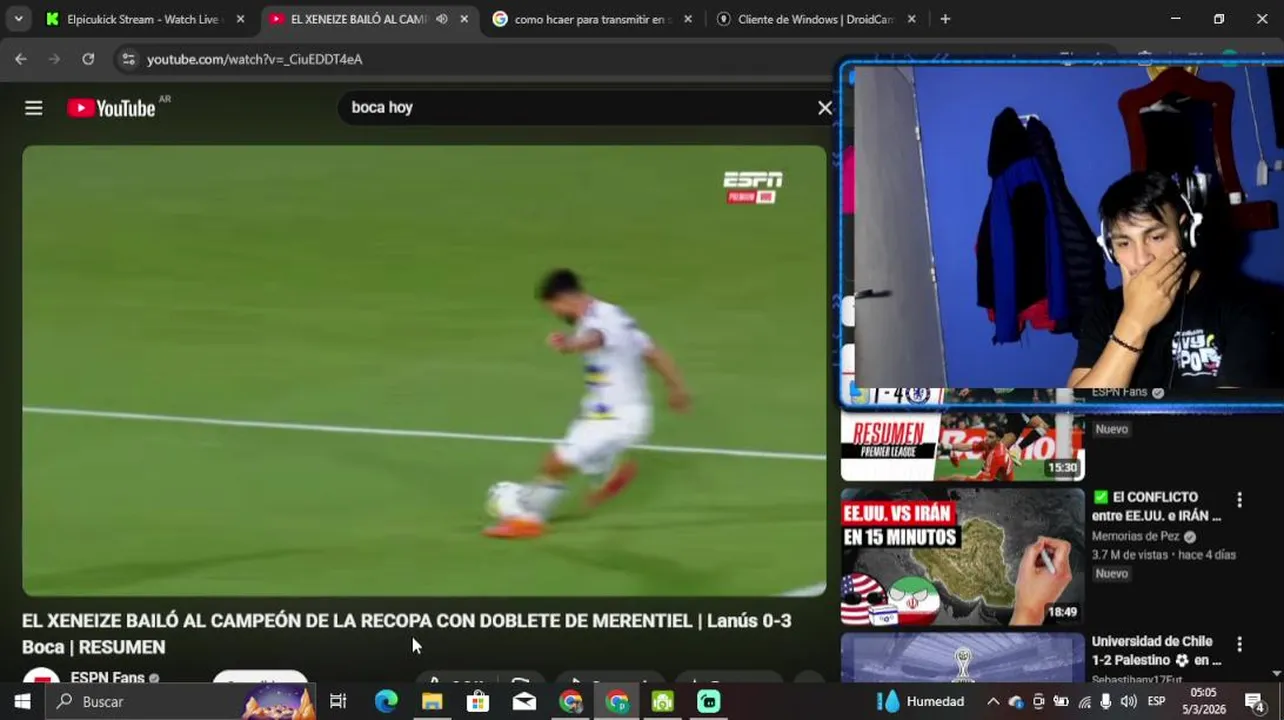
Task: Click the webcam overlay of the streamer
Action: click(x=1062, y=236)
